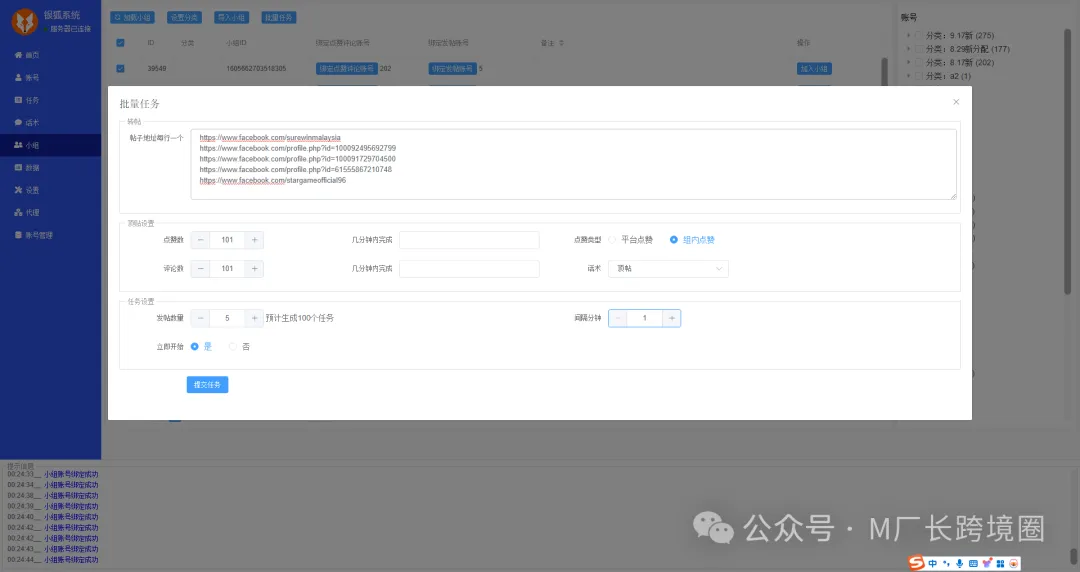Viewport: 1080px width, 572px height.
Task: Click the 代理 proxy network icon
Action: (19, 213)
